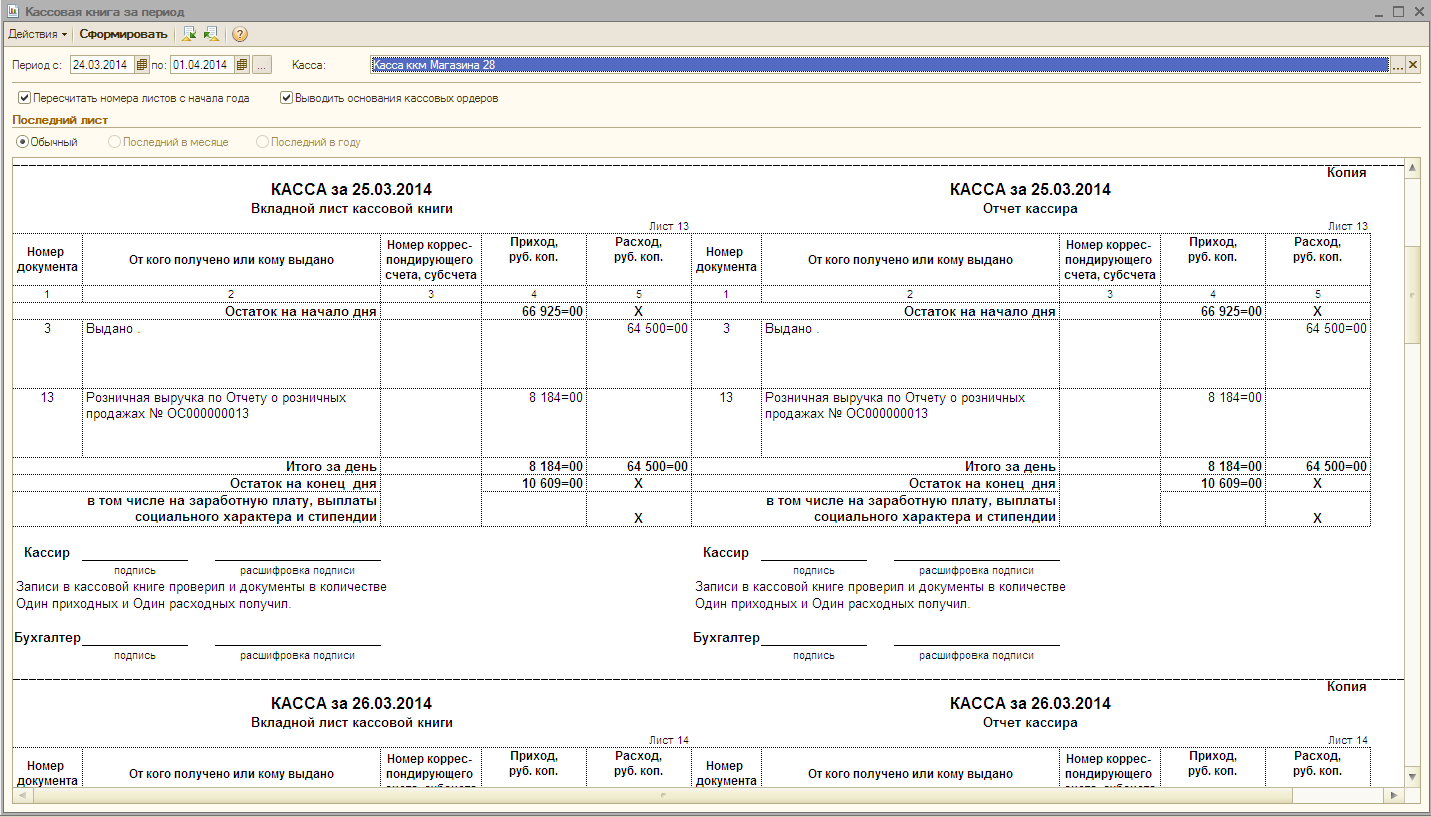
Task: Click right table document number 13 cell
Action: 726,422
